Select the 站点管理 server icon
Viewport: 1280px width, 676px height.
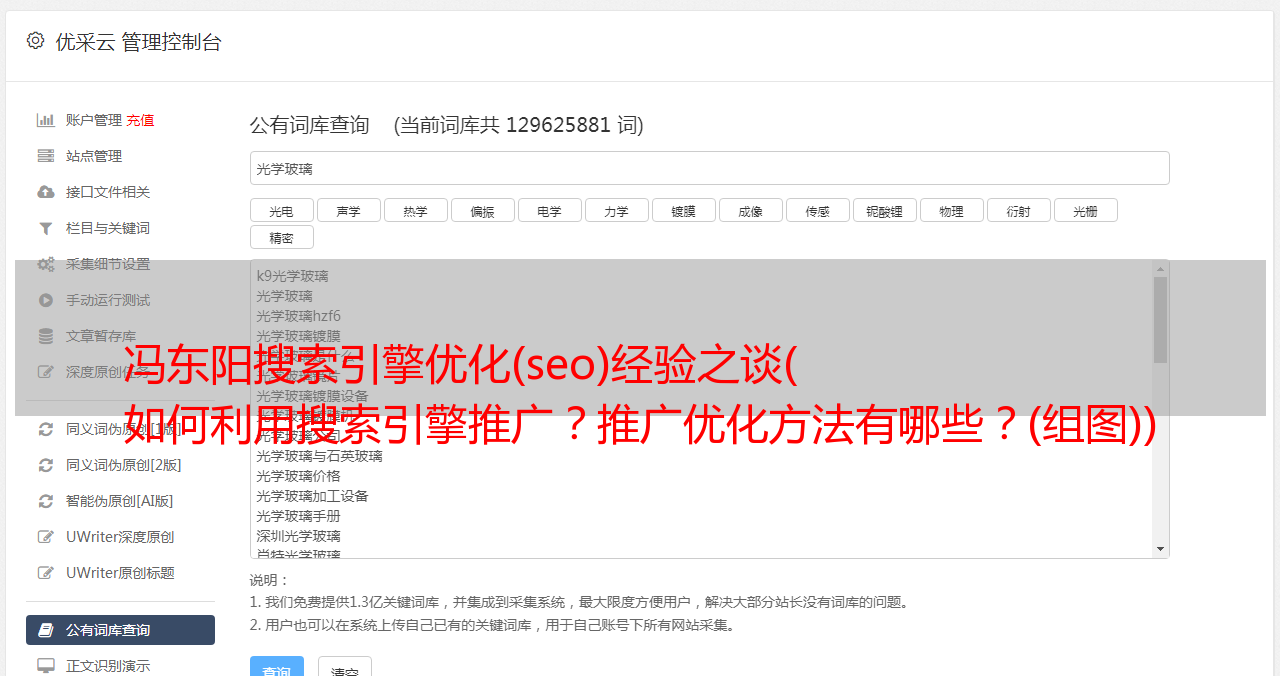(46, 156)
